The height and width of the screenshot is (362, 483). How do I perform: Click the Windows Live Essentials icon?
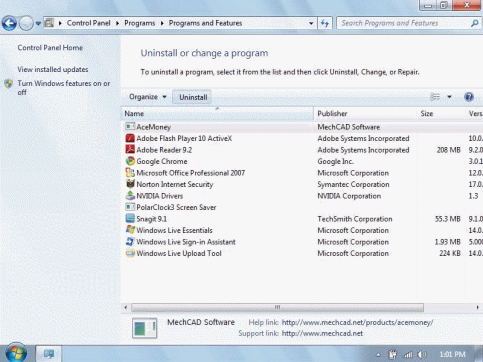130,230
